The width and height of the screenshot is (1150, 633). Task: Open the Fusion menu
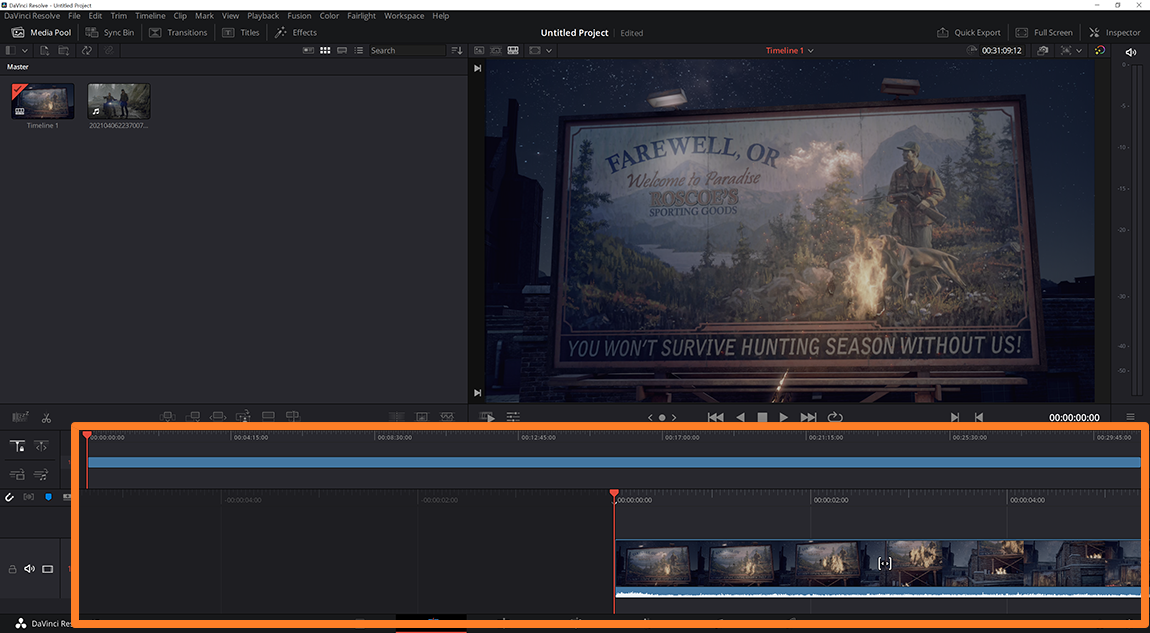coord(299,15)
